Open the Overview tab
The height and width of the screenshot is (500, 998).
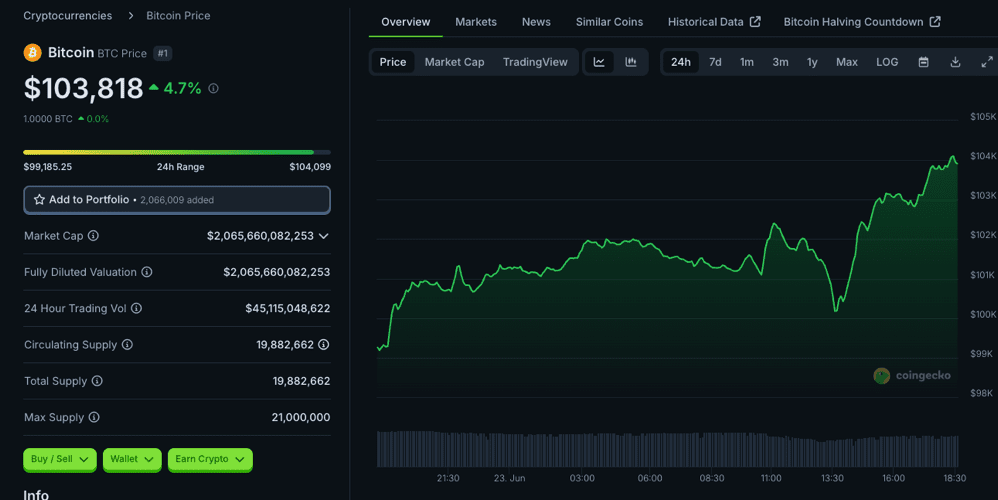(x=405, y=22)
